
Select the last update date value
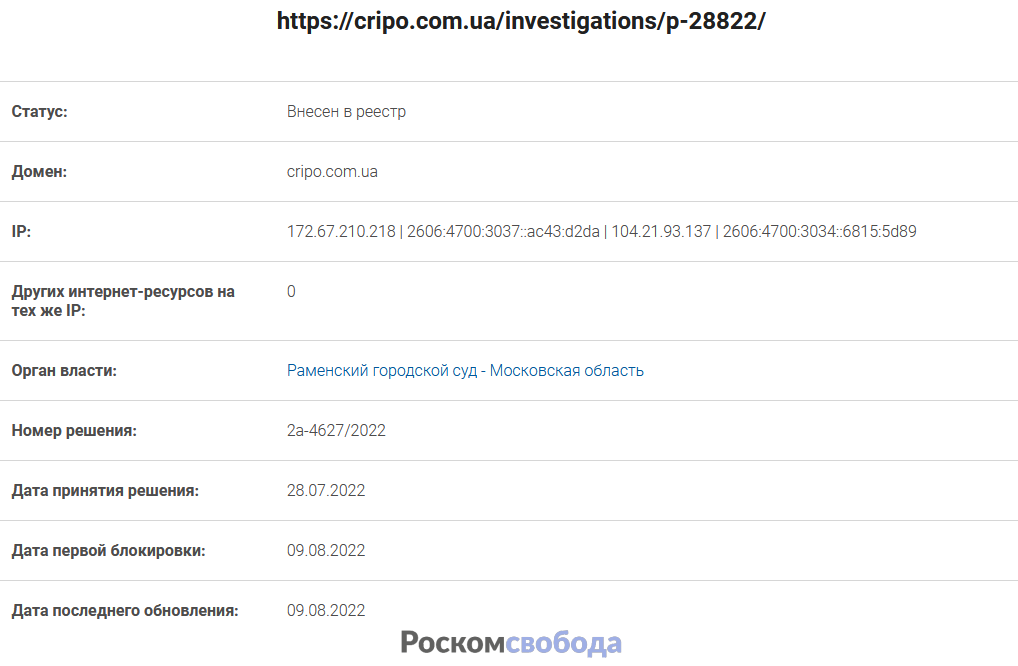pos(326,611)
